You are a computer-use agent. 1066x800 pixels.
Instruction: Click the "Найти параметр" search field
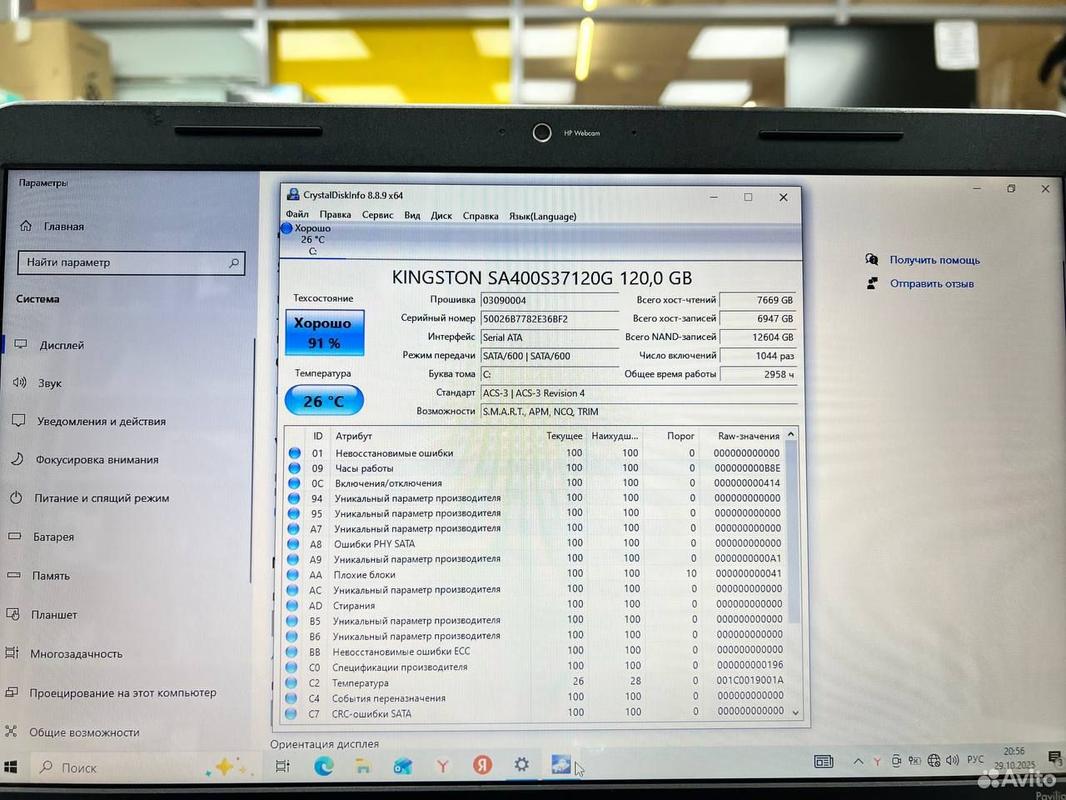click(130, 263)
